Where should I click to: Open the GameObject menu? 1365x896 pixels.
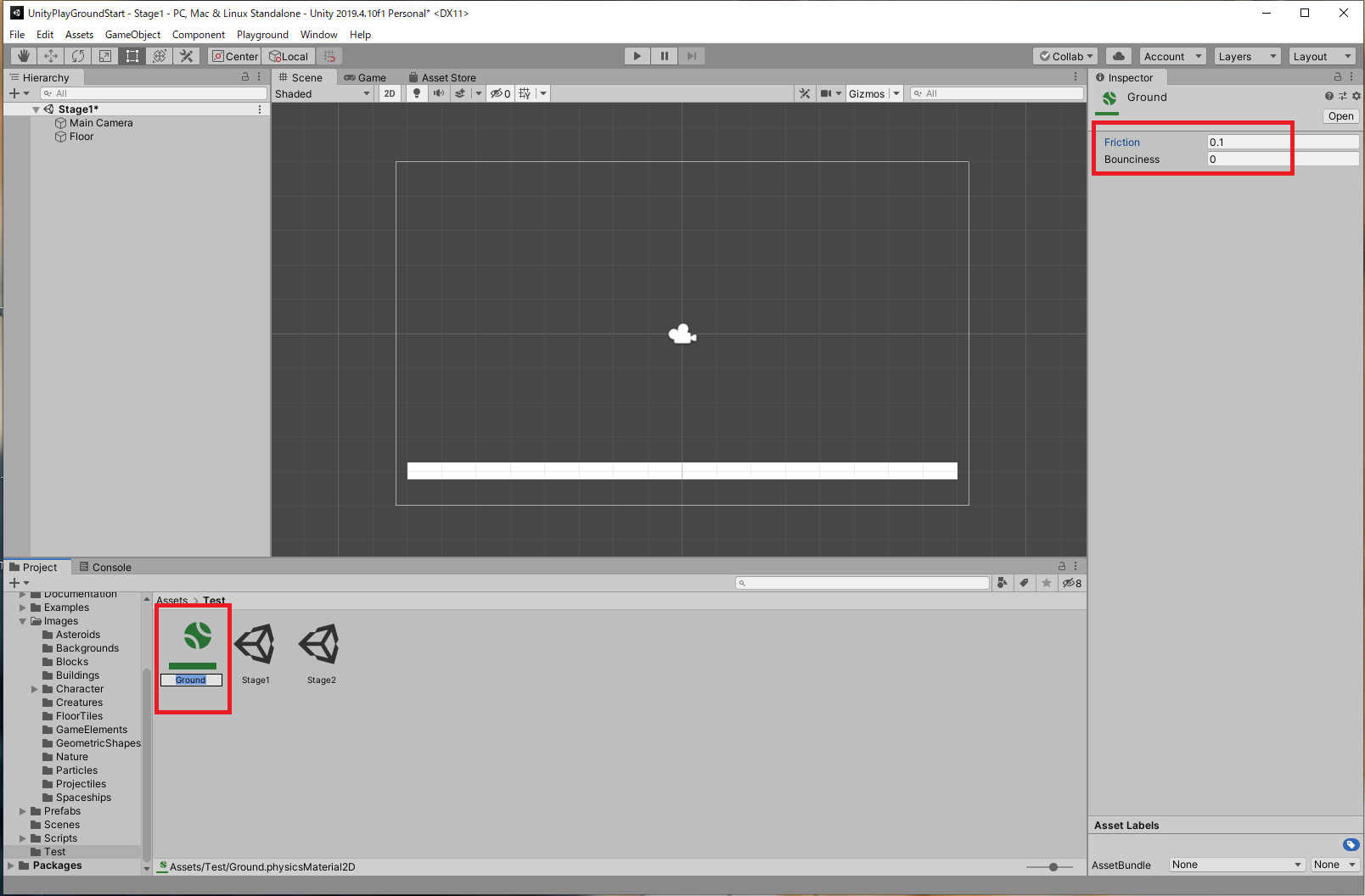click(x=132, y=35)
